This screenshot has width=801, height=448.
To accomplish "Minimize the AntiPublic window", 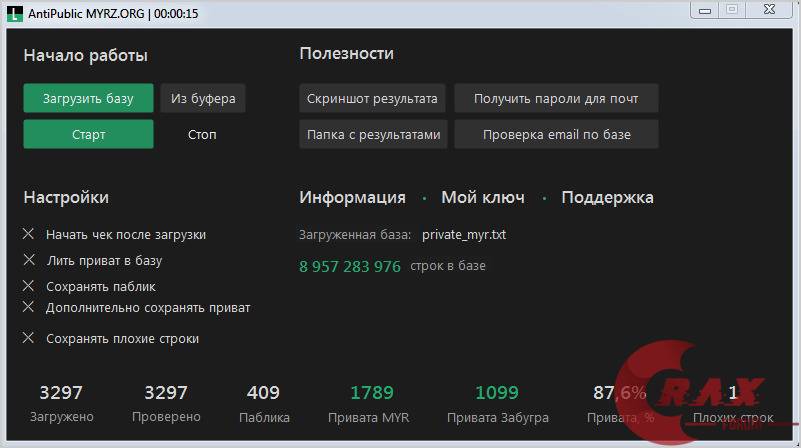I will (705, 11).
